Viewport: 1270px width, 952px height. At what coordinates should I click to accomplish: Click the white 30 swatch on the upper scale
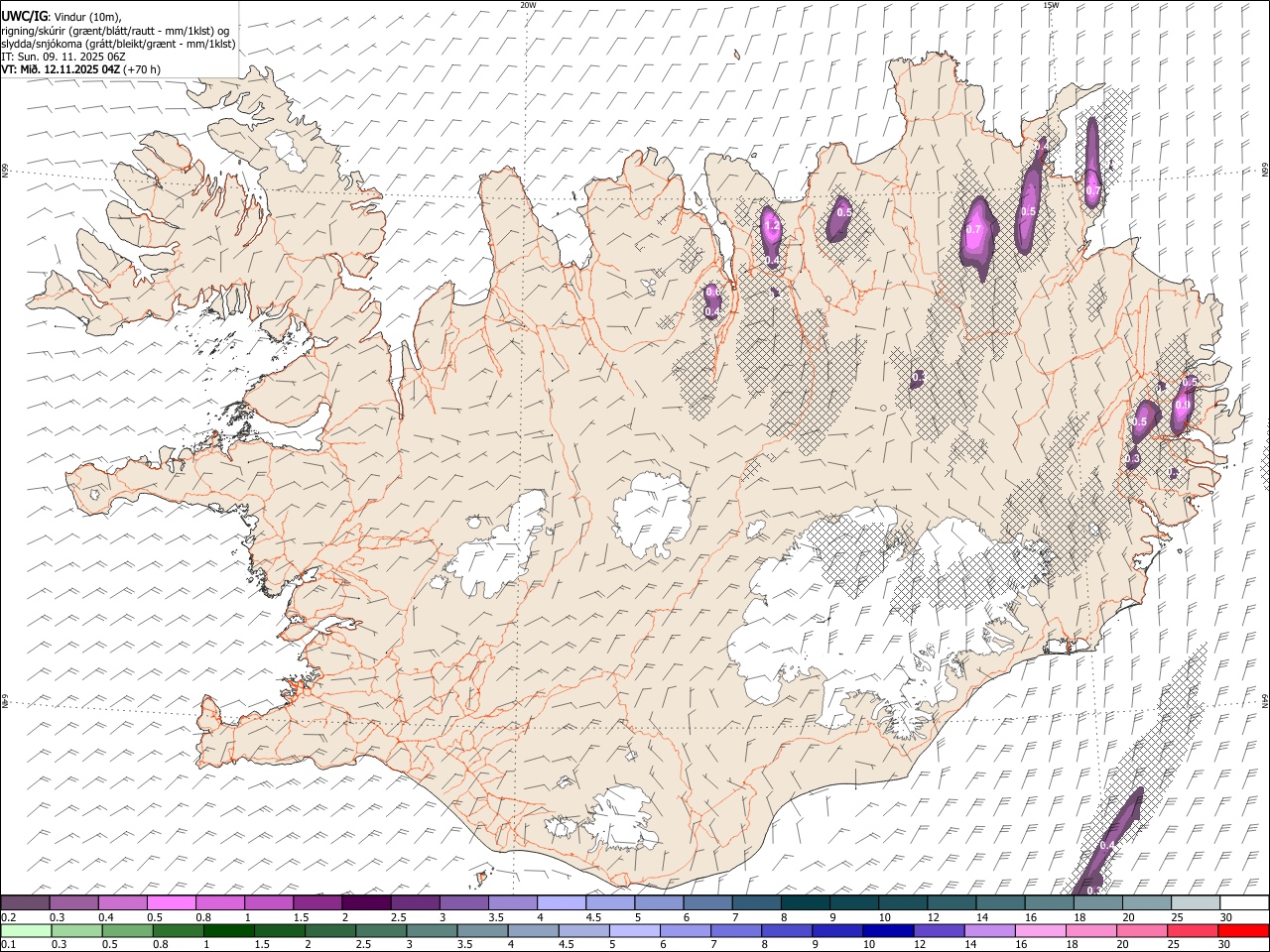click(1244, 902)
